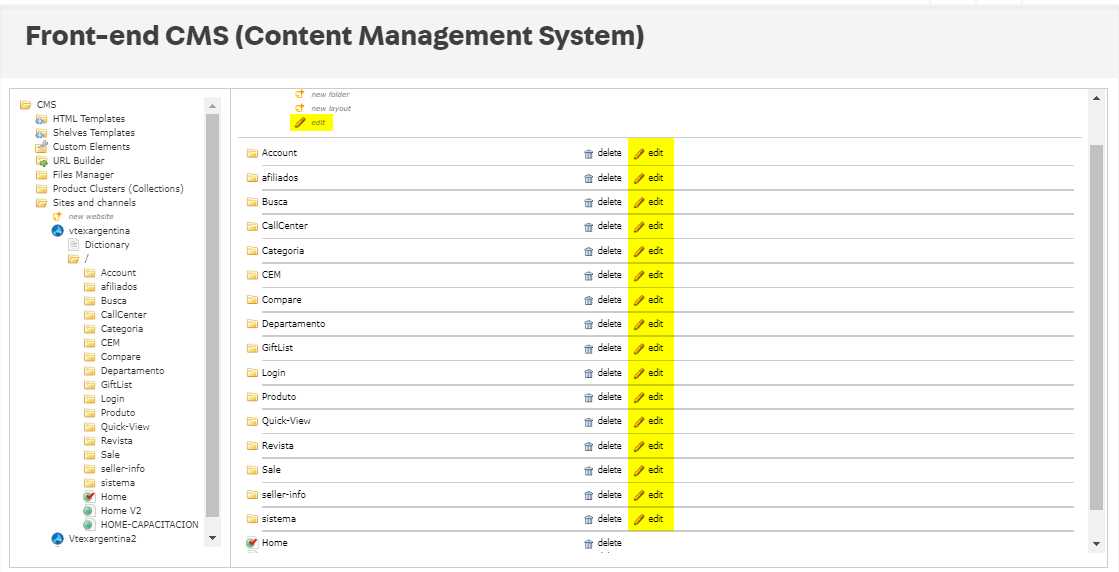Collapse the root CMS folder
1119x572 pixels.
tap(25, 105)
